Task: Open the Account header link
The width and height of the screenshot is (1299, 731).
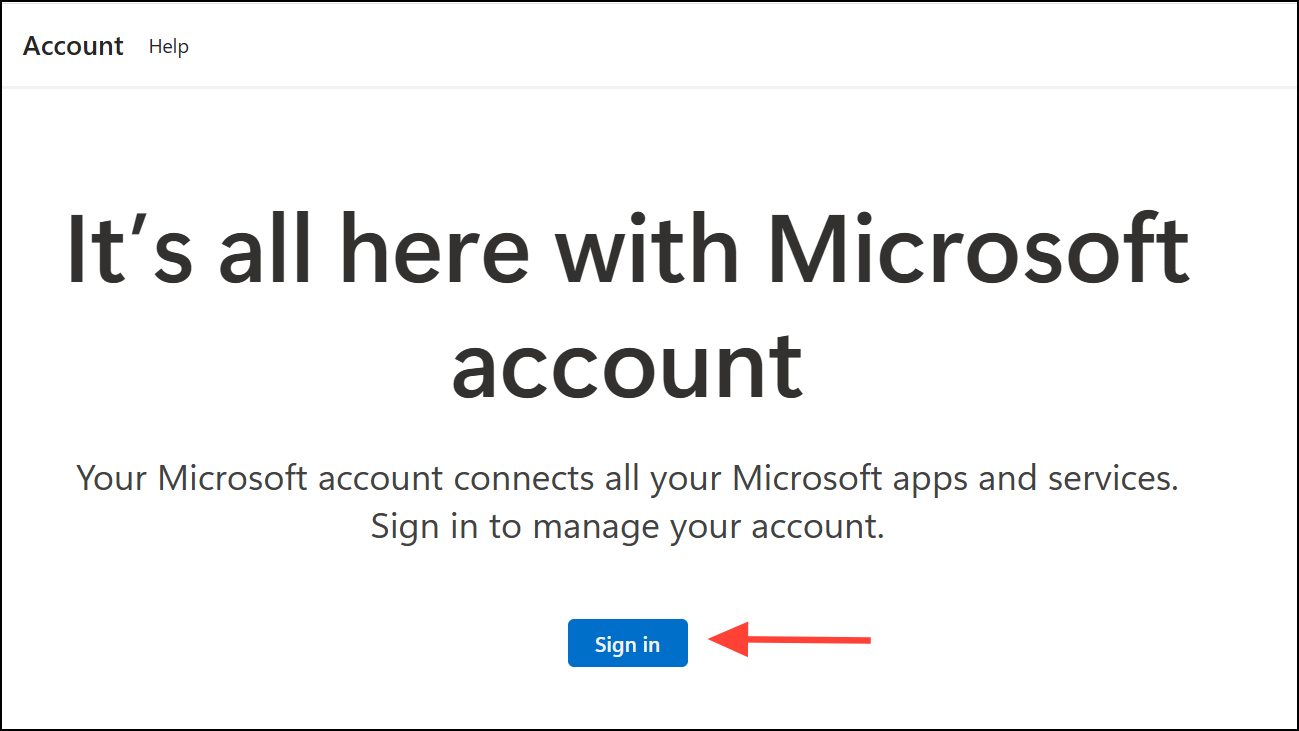Action: point(73,46)
